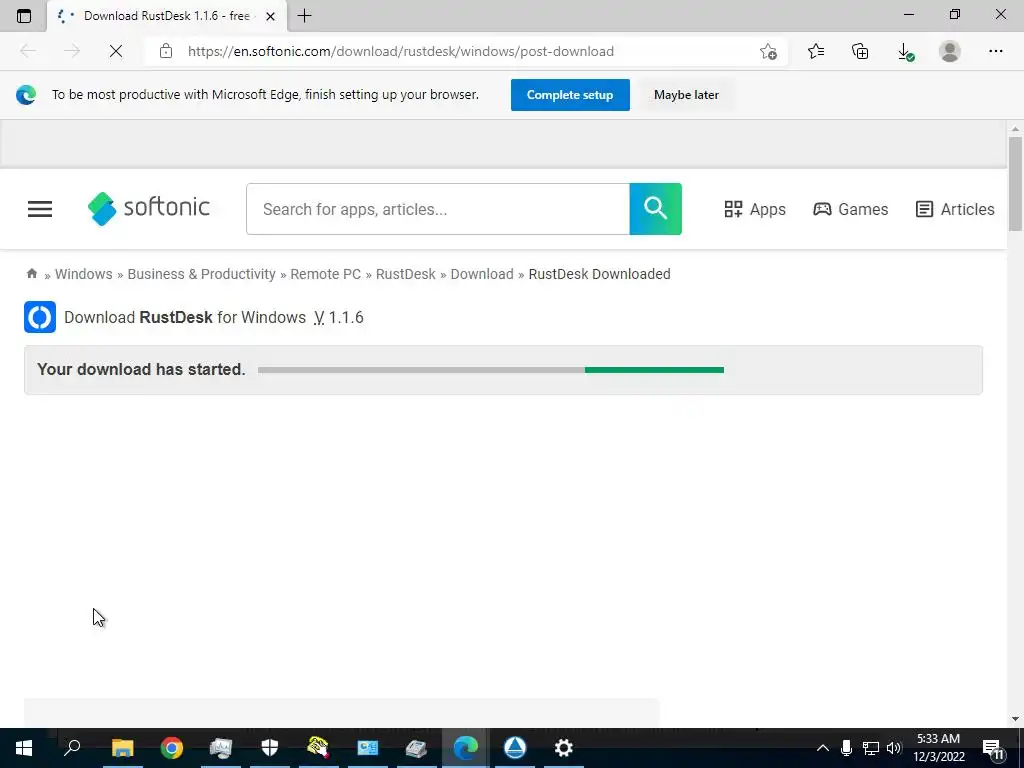Open the notification center icon
The height and width of the screenshot is (768, 1024).
[x=993, y=748]
